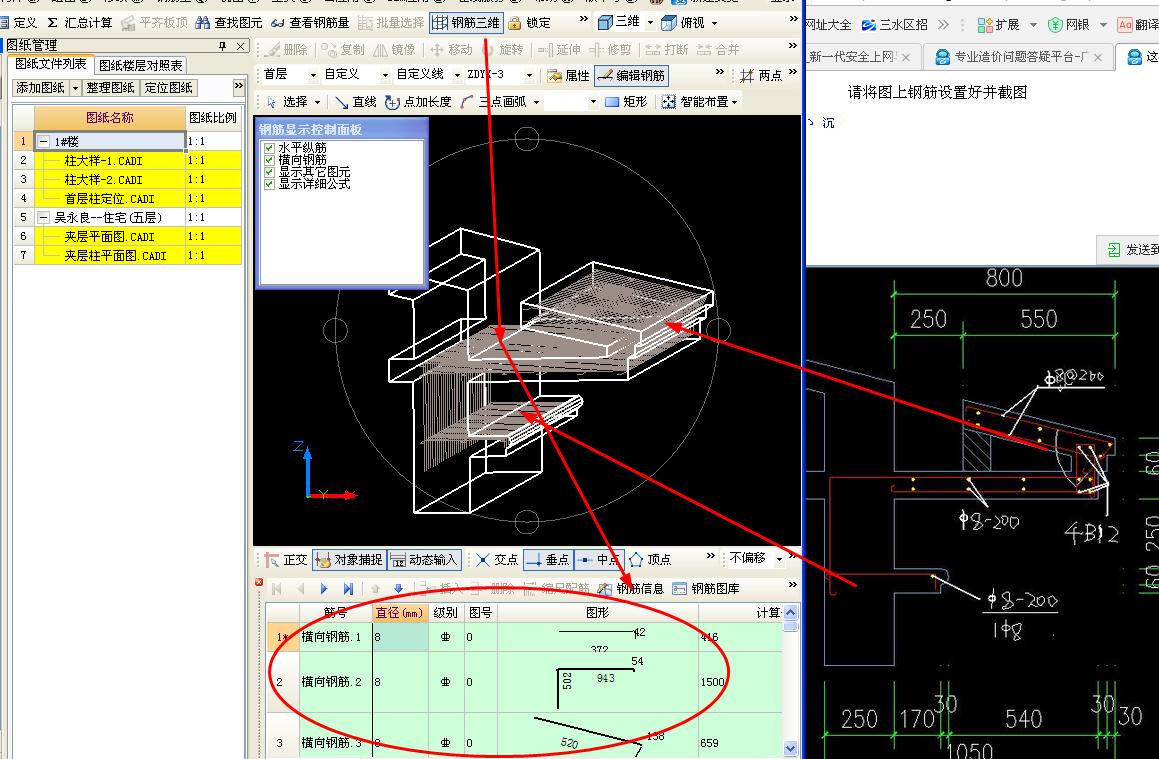The height and width of the screenshot is (759, 1159).
Task: Select the 两点 two-point axis tool
Action: coord(761,75)
